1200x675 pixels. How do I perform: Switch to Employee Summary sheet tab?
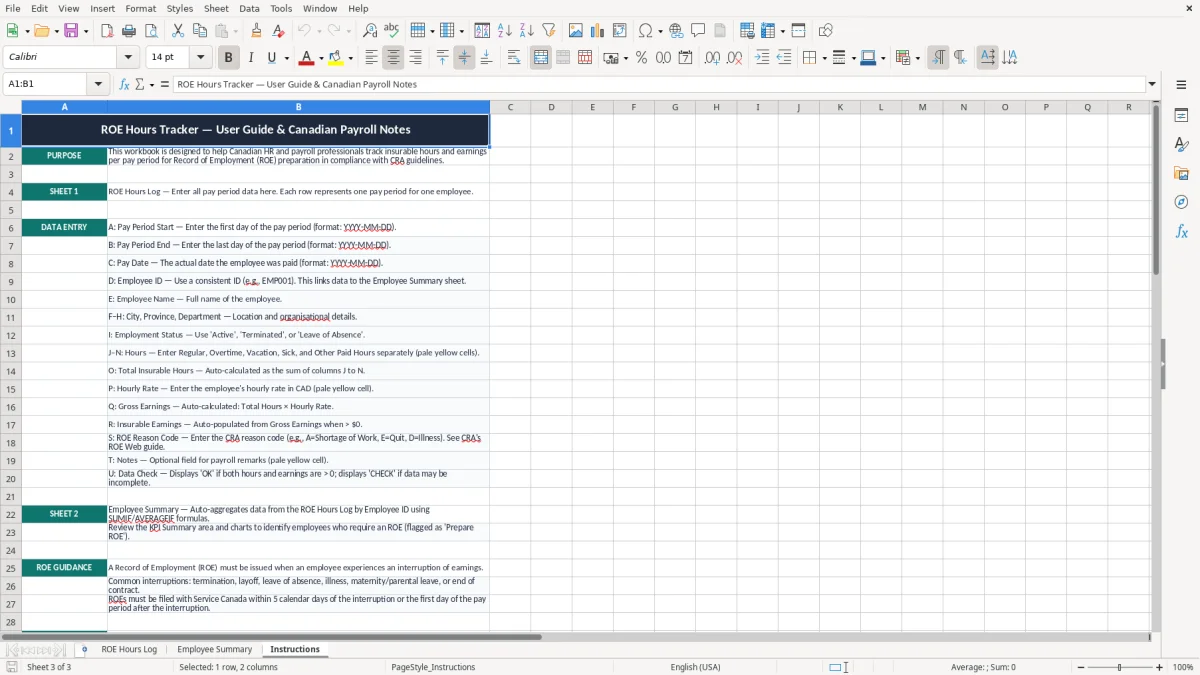(214, 649)
